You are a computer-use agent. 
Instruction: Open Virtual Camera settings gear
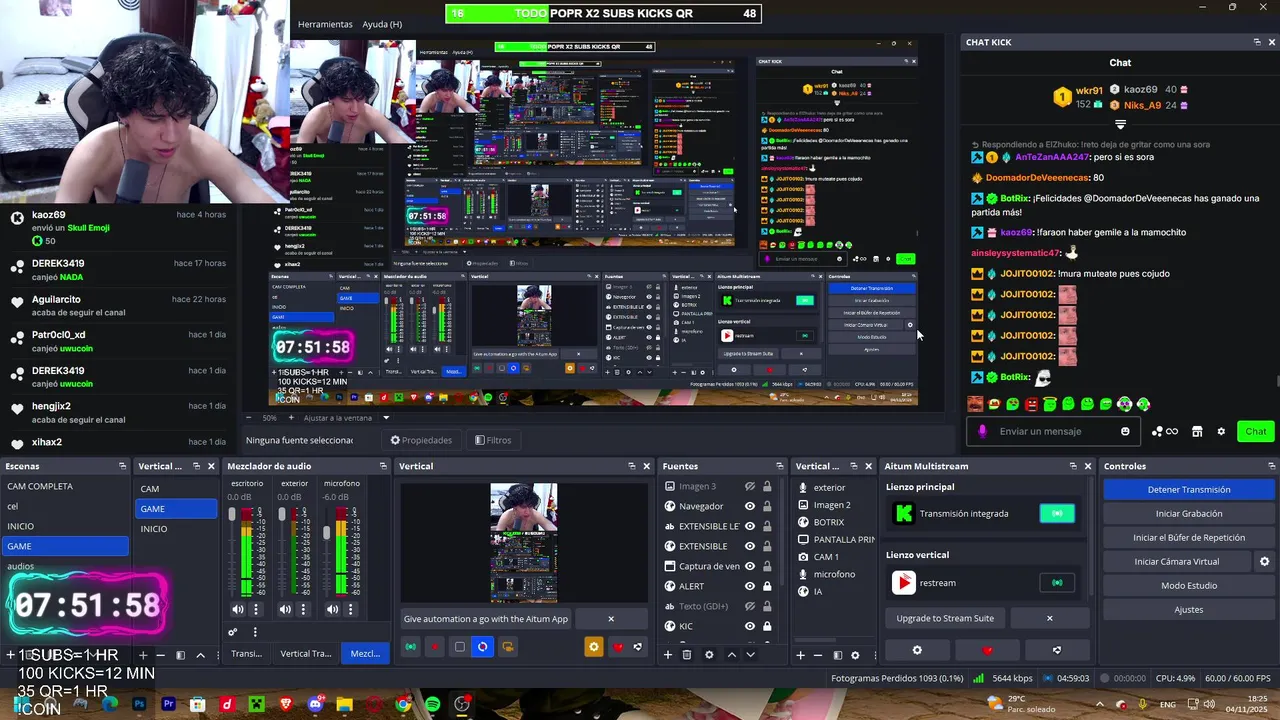point(1264,562)
